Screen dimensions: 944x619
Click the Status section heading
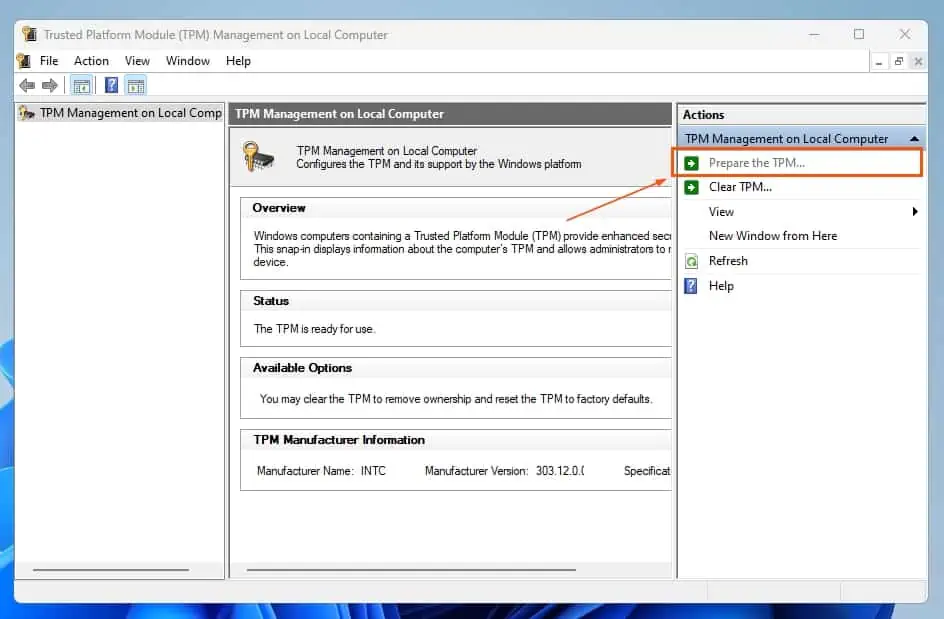(271, 301)
